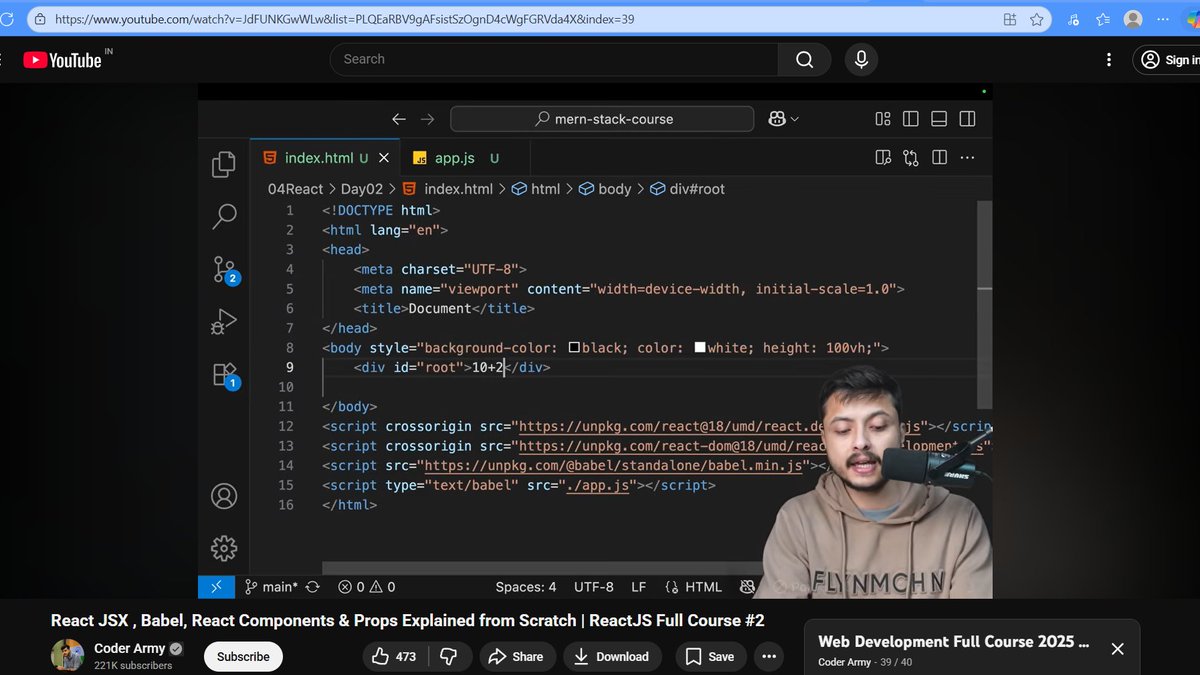1200x675 pixels.
Task: Add this page to favorites with the star
Action: click(x=1037, y=19)
